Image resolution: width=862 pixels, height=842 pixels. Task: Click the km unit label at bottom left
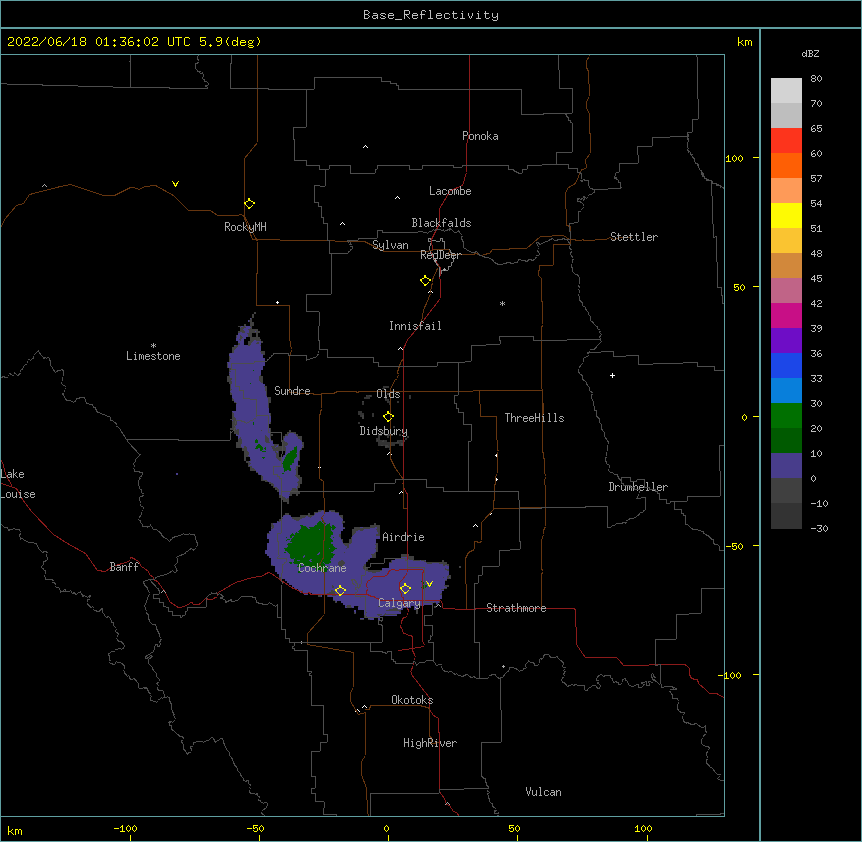coord(15,830)
